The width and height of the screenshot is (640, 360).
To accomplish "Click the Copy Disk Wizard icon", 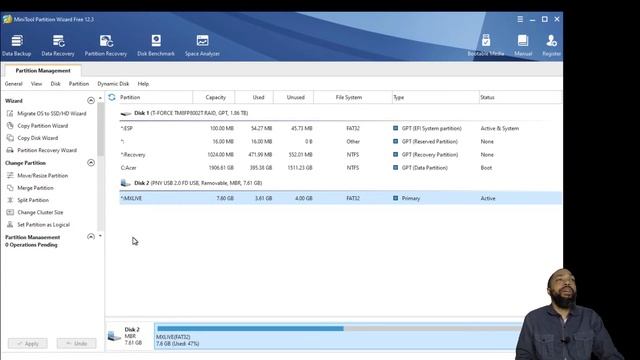I will (x=10, y=138).
